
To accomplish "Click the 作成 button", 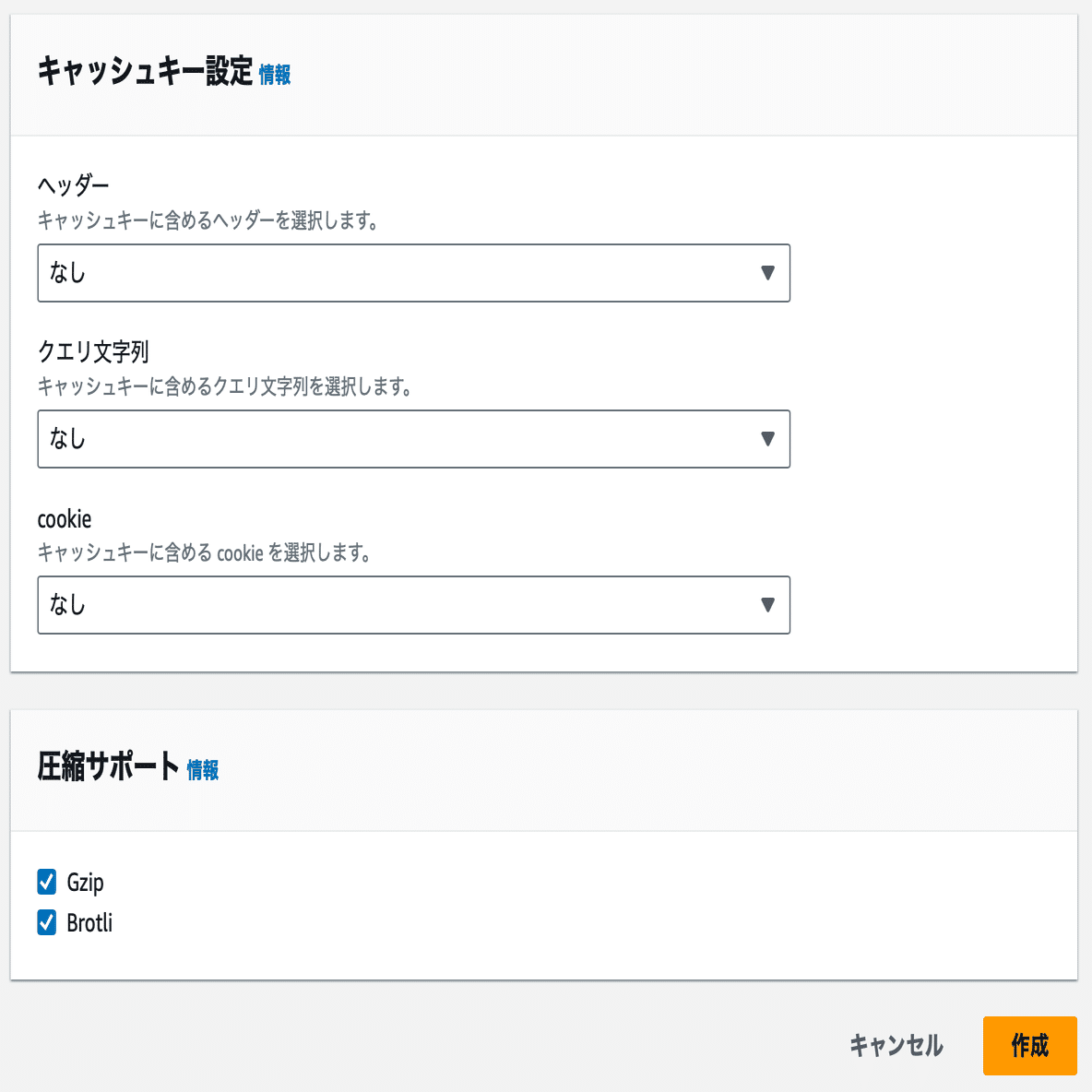I will tap(1030, 1046).
